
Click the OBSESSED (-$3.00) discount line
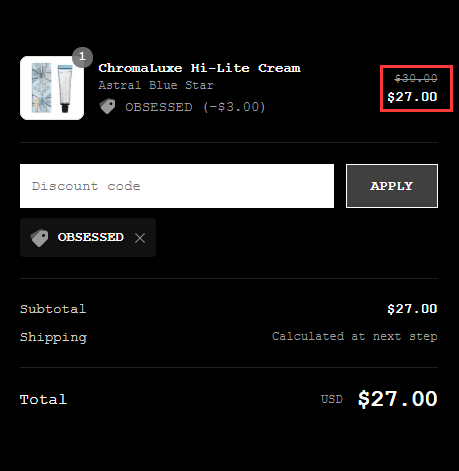195,107
